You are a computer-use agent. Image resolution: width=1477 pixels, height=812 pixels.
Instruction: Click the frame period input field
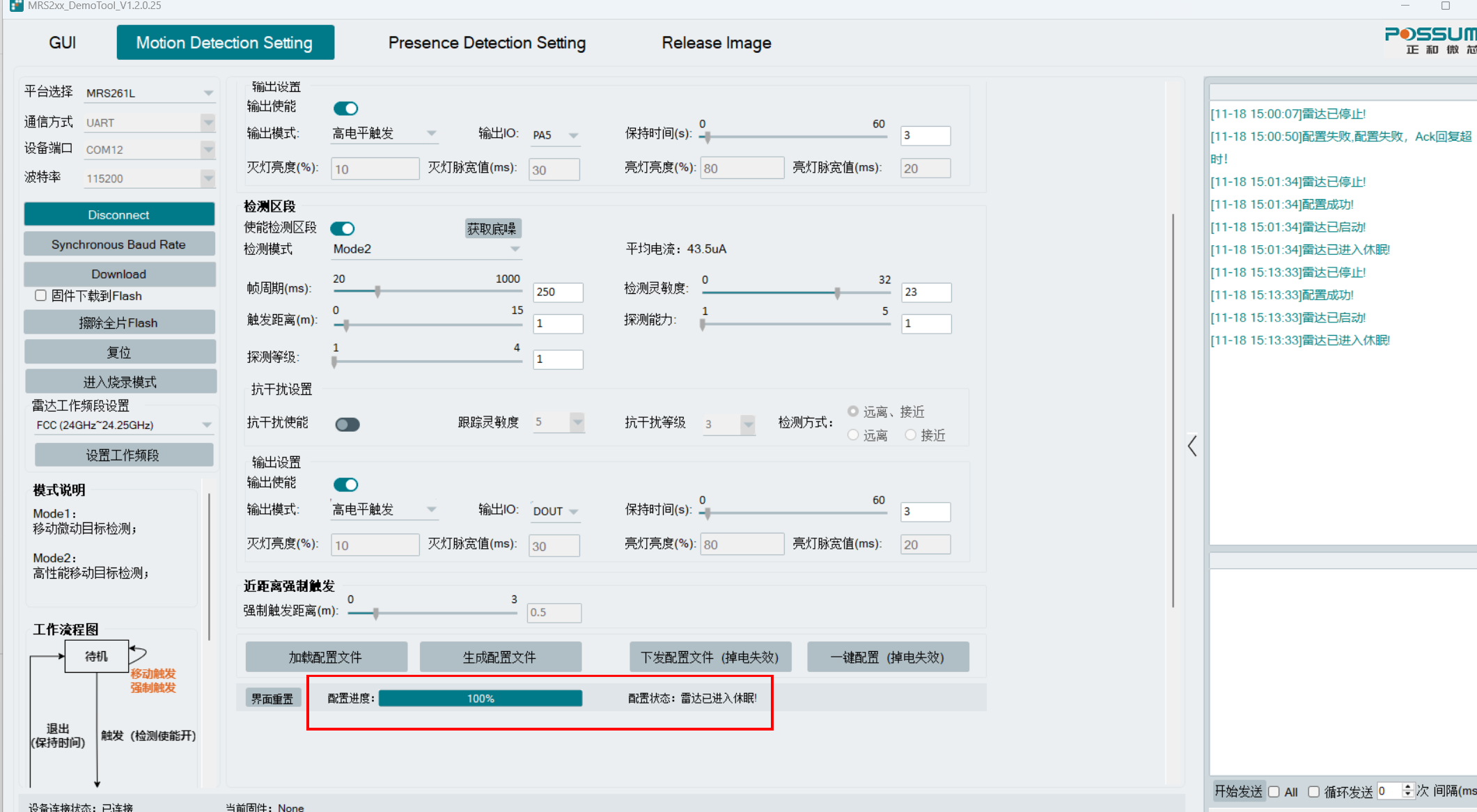pos(557,292)
